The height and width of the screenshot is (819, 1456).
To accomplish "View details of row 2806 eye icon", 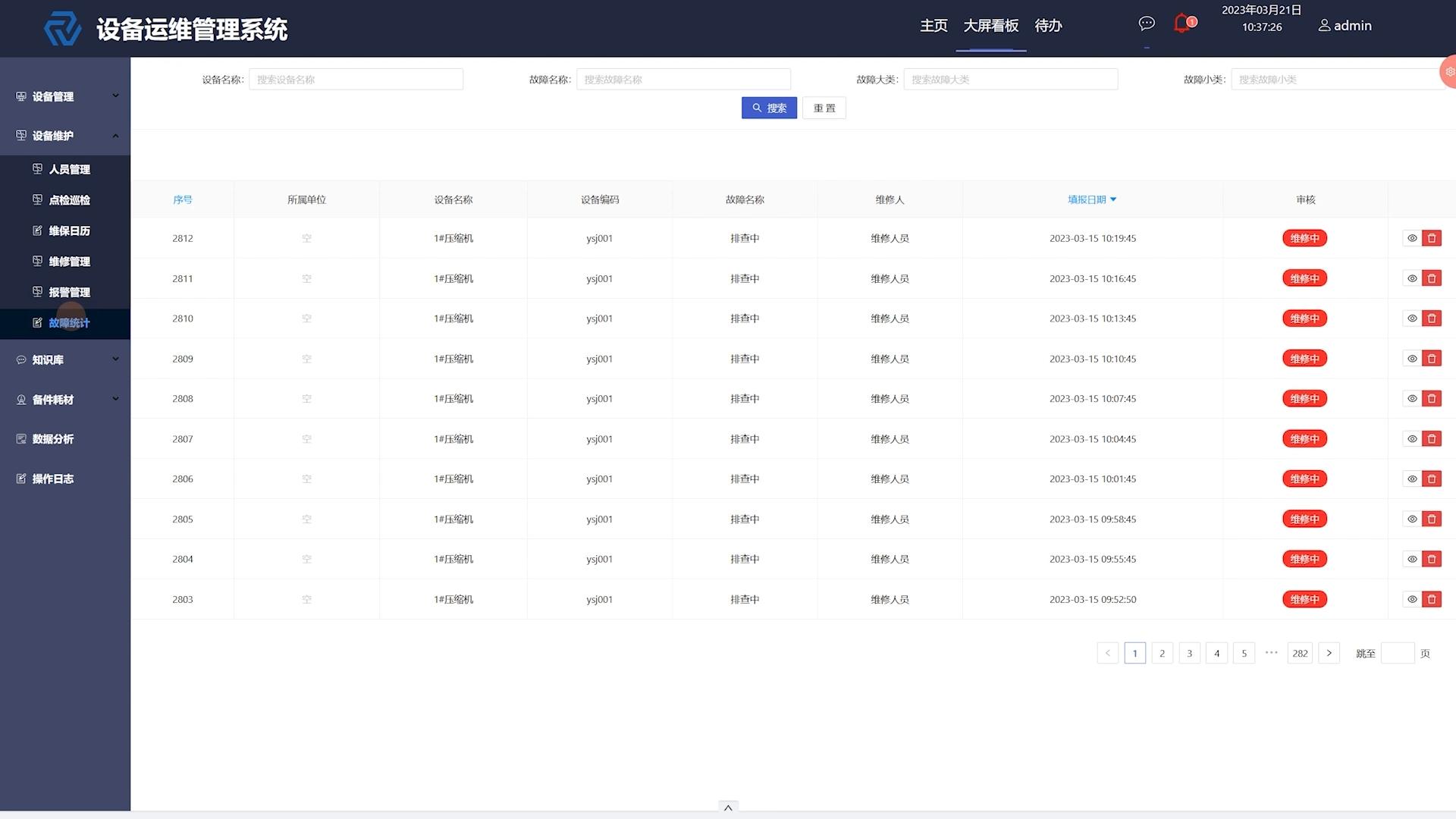I will tap(1412, 479).
